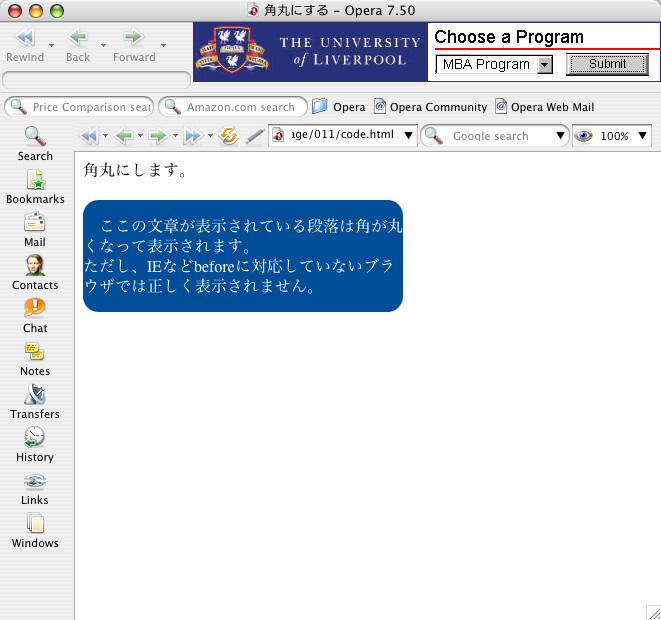Click the Amazon.com search field
This screenshot has width=661, height=620.
click(x=240, y=107)
